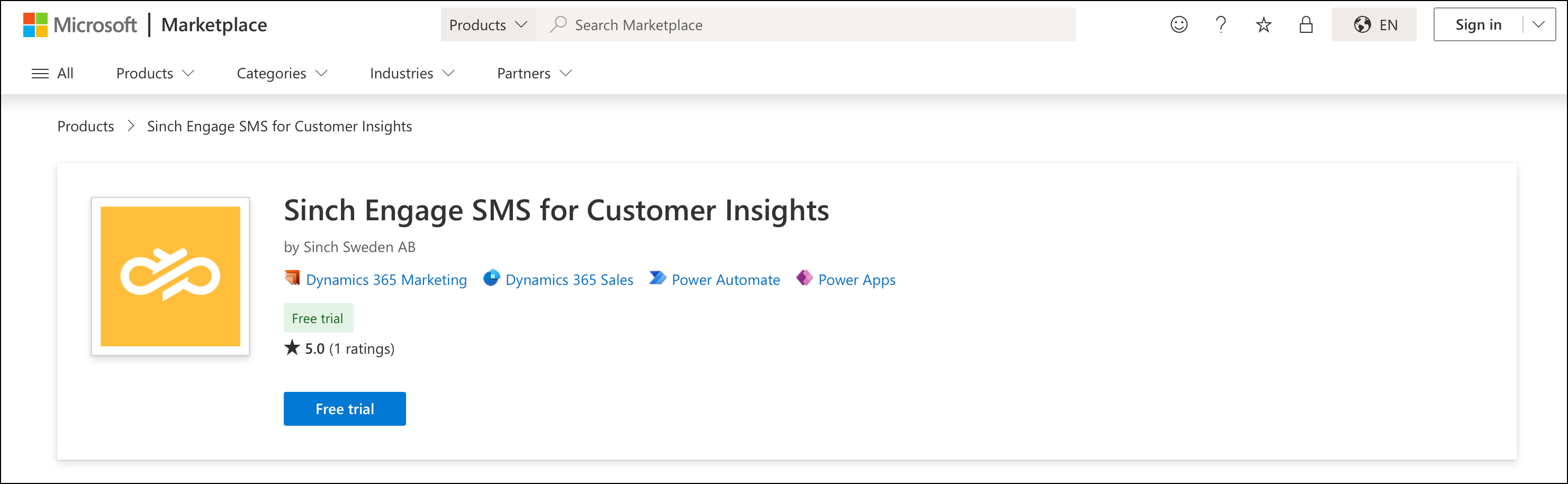Click the Microsoft logo
Screen dimensions: 1568x484
pyautogui.click(x=80, y=25)
